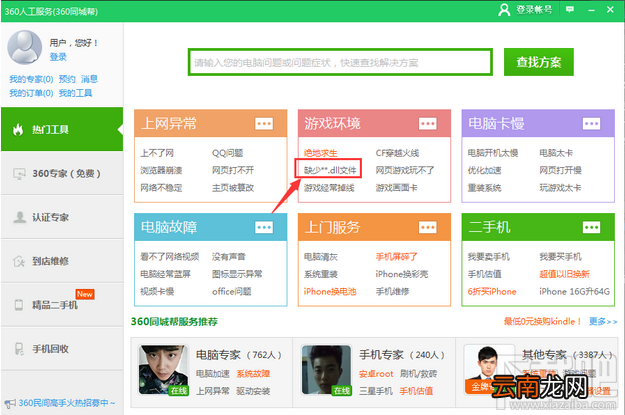
Task: Switch to 360专家（免费） sidebar tab
Action: click(x=62, y=173)
